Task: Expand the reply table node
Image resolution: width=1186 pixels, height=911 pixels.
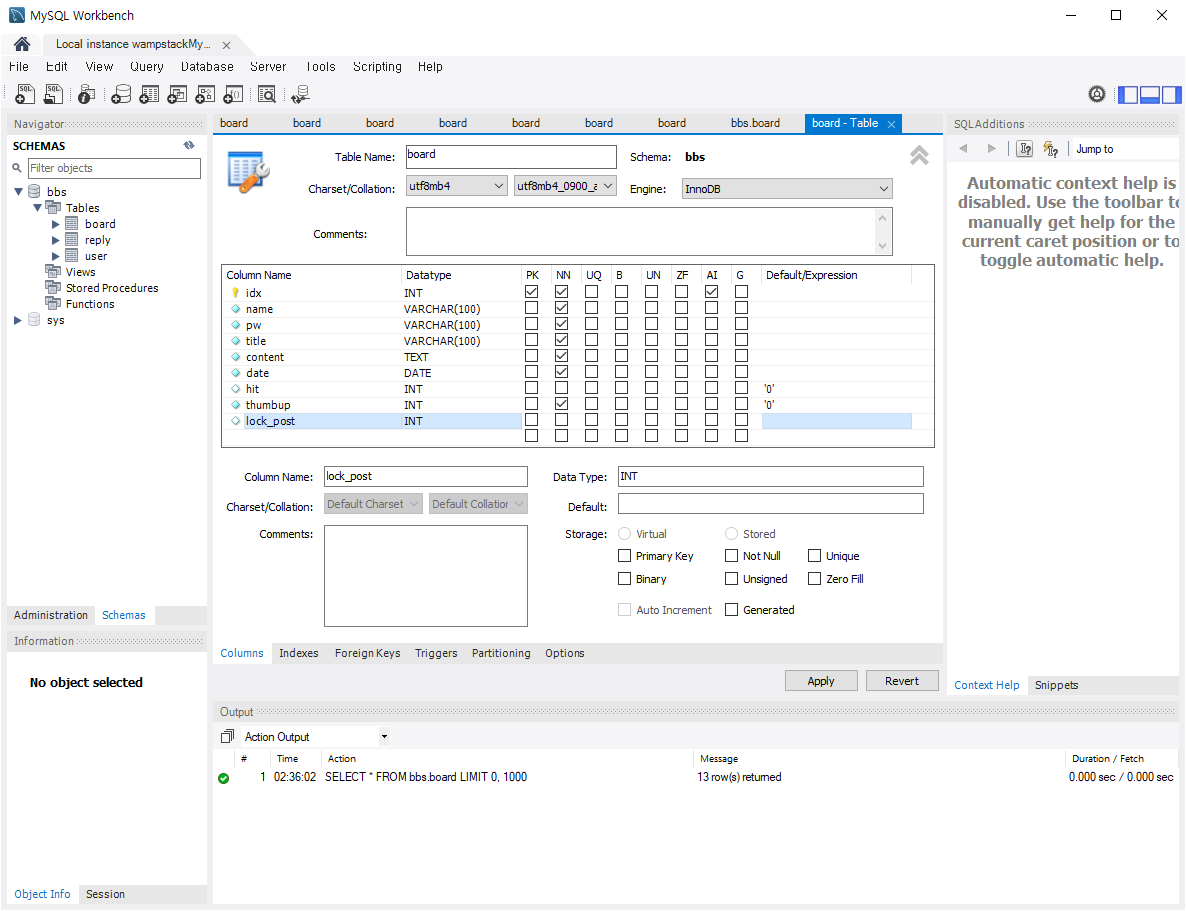Action: pos(55,240)
